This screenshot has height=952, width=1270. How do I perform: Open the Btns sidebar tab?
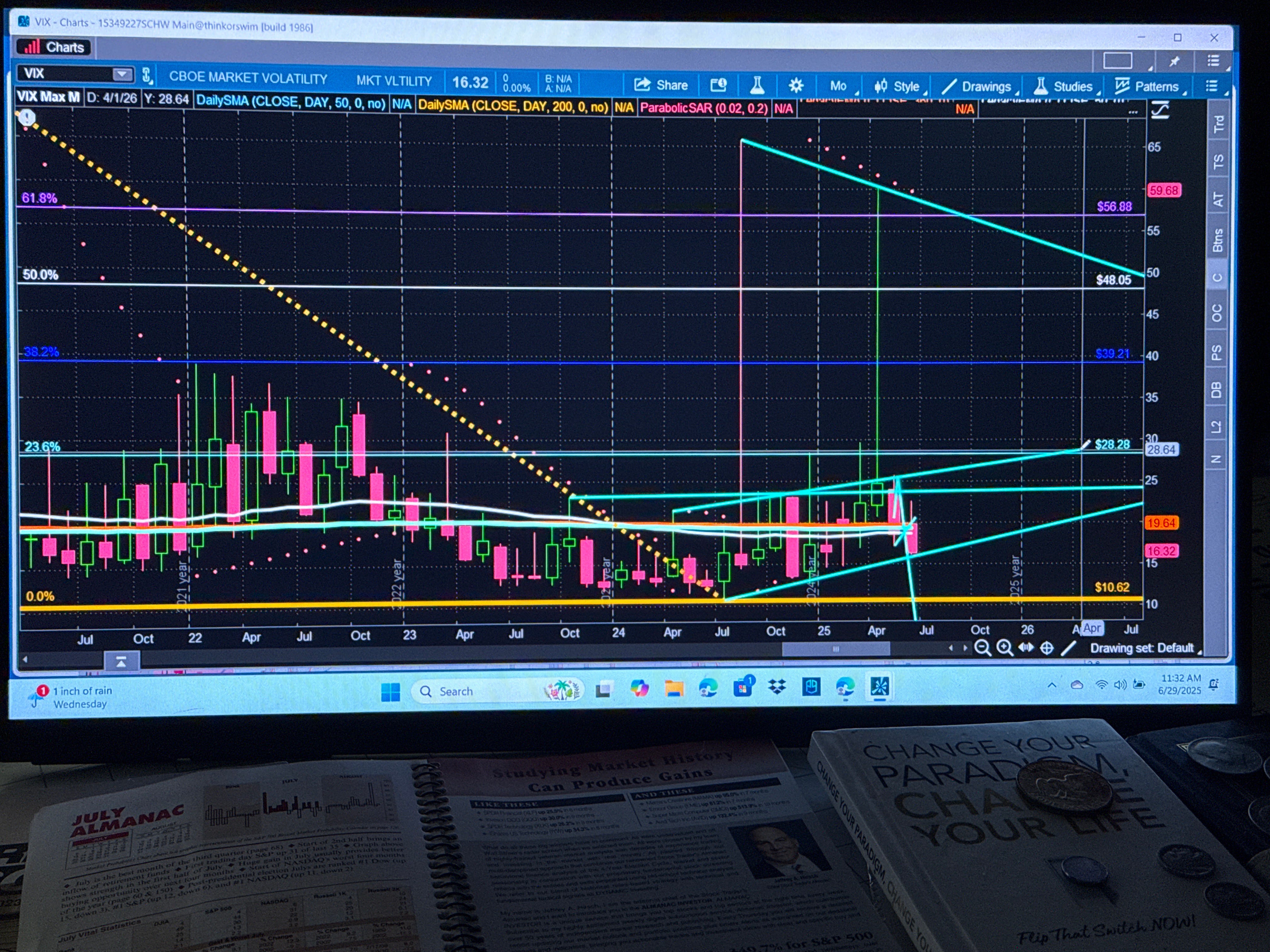coord(1218,240)
